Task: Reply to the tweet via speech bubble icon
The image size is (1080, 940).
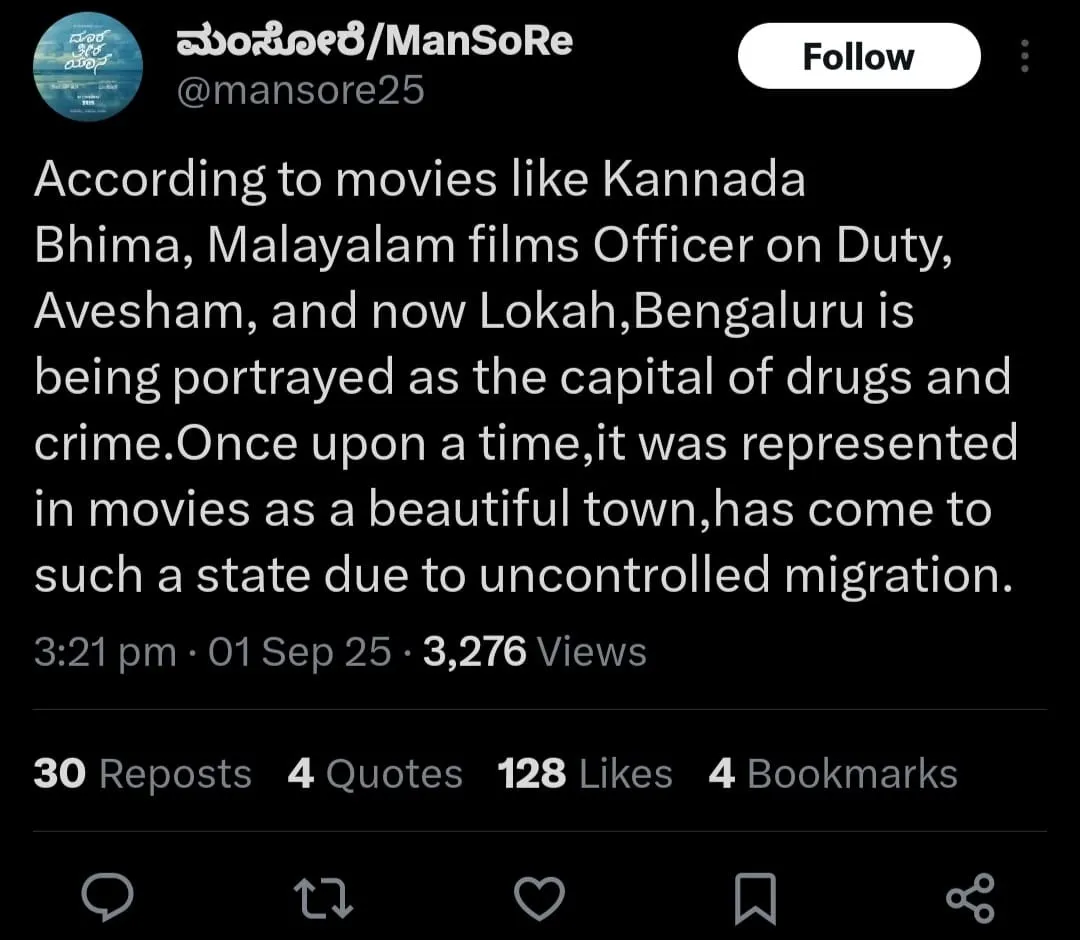Action: click(107, 897)
